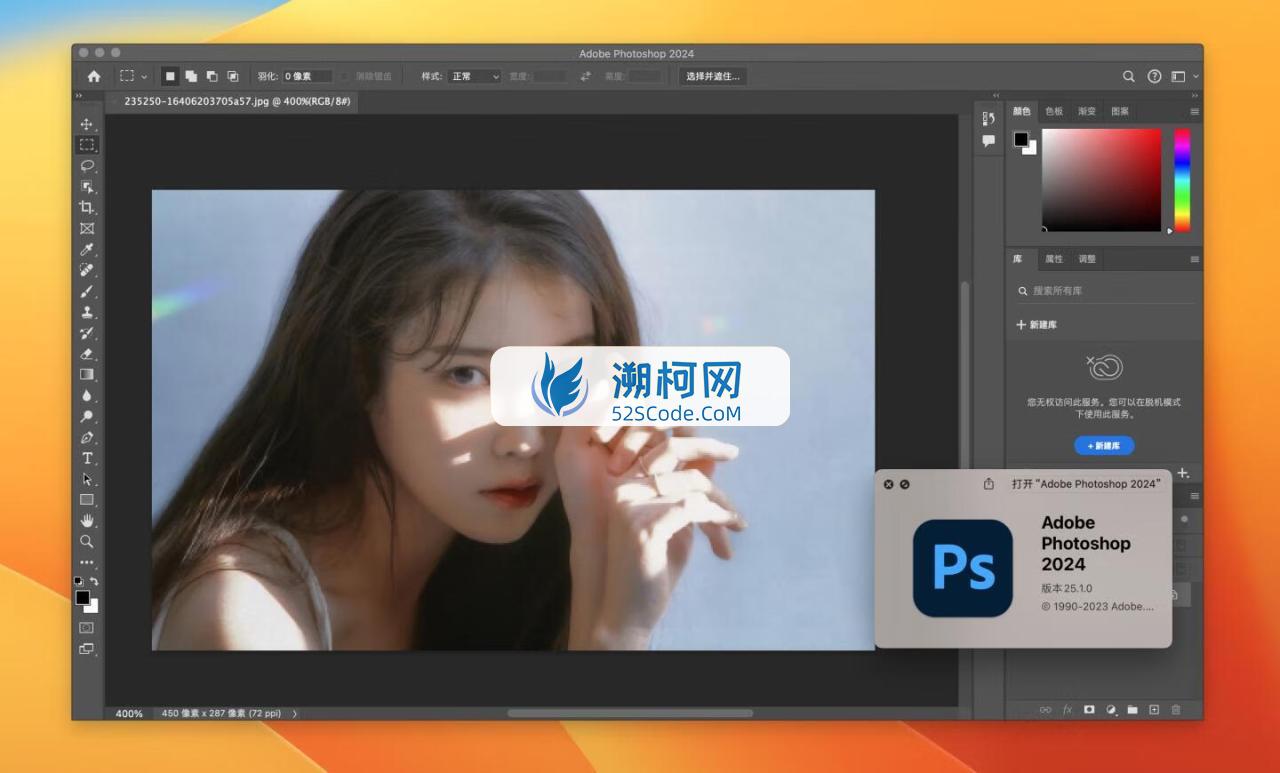The image size is (1280, 773).
Task: Open the style dropdown showing 正常
Action: click(x=474, y=76)
